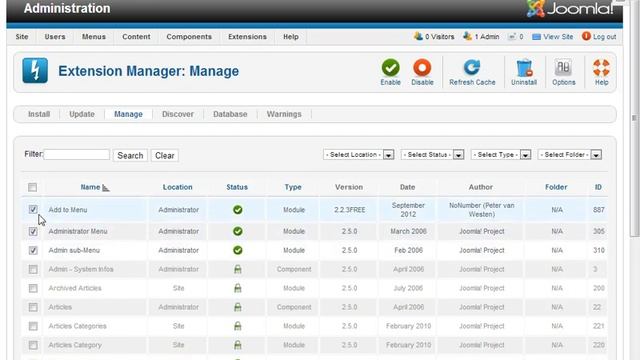Switch to the Install tab
Screen dimensions: 640x360
tap(39, 114)
